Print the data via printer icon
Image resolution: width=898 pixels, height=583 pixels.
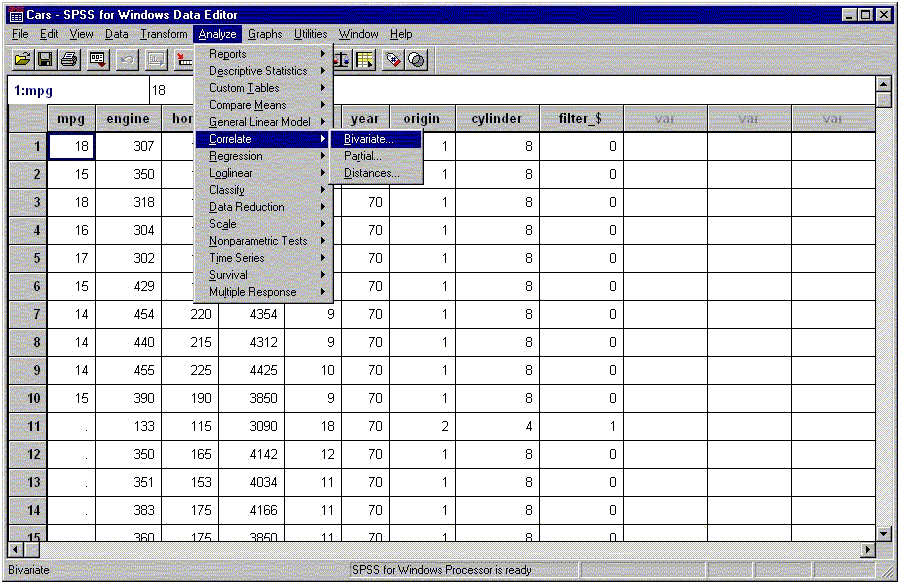coord(69,60)
